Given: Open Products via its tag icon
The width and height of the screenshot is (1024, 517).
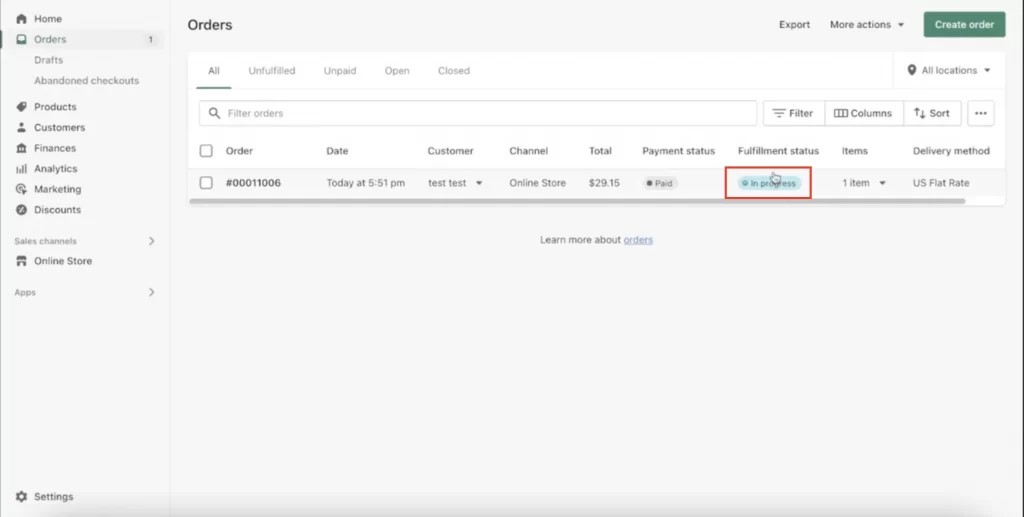Looking at the screenshot, I should pyautogui.click(x=21, y=107).
